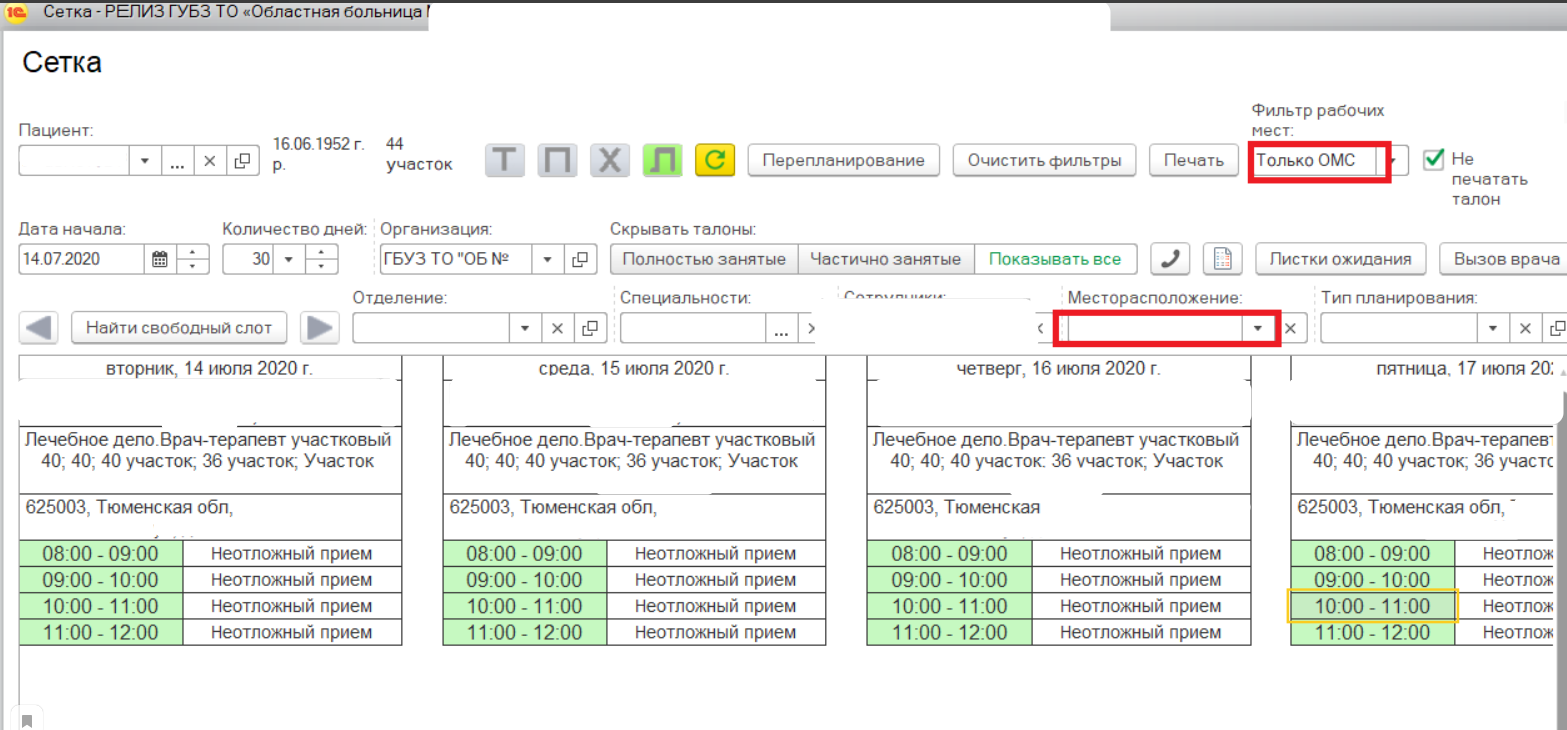Click the green Л icon button
Screen dimensions: 1567x730
point(662,160)
